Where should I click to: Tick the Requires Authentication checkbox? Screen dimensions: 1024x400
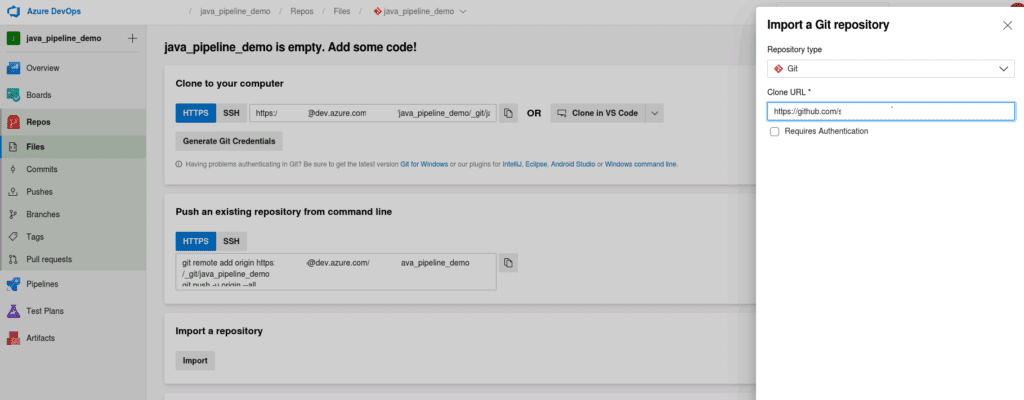click(x=775, y=131)
